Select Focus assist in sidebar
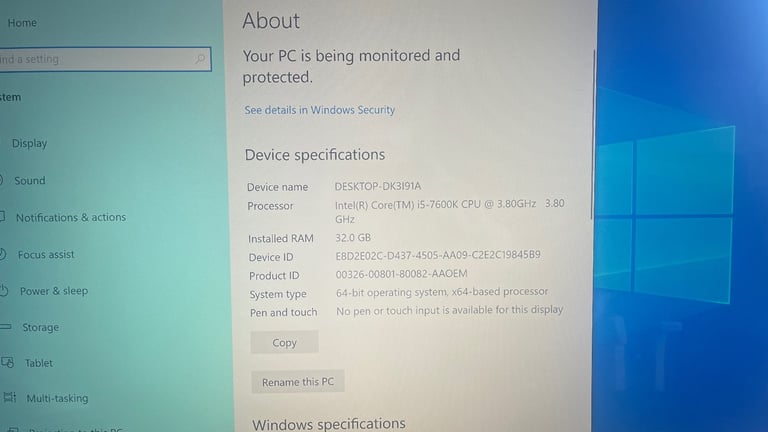Screen dimensions: 768x432 [x=46, y=255]
